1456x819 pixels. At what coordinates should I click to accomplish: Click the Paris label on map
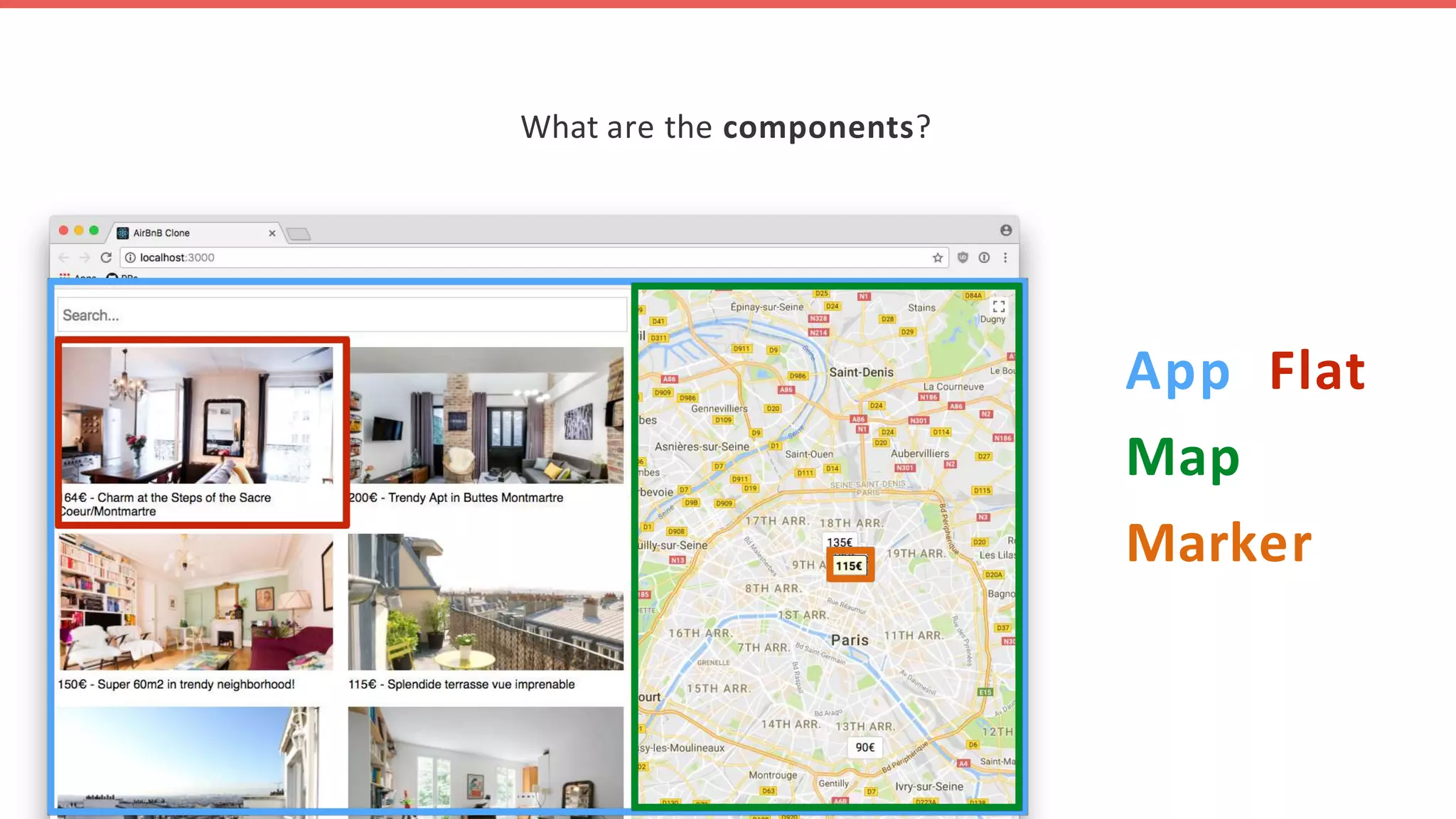point(850,640)
